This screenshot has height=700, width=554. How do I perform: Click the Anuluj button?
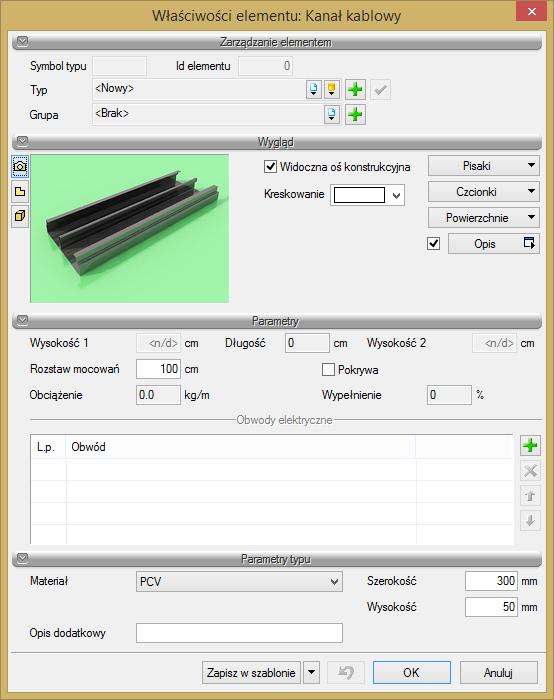point(499,672)
